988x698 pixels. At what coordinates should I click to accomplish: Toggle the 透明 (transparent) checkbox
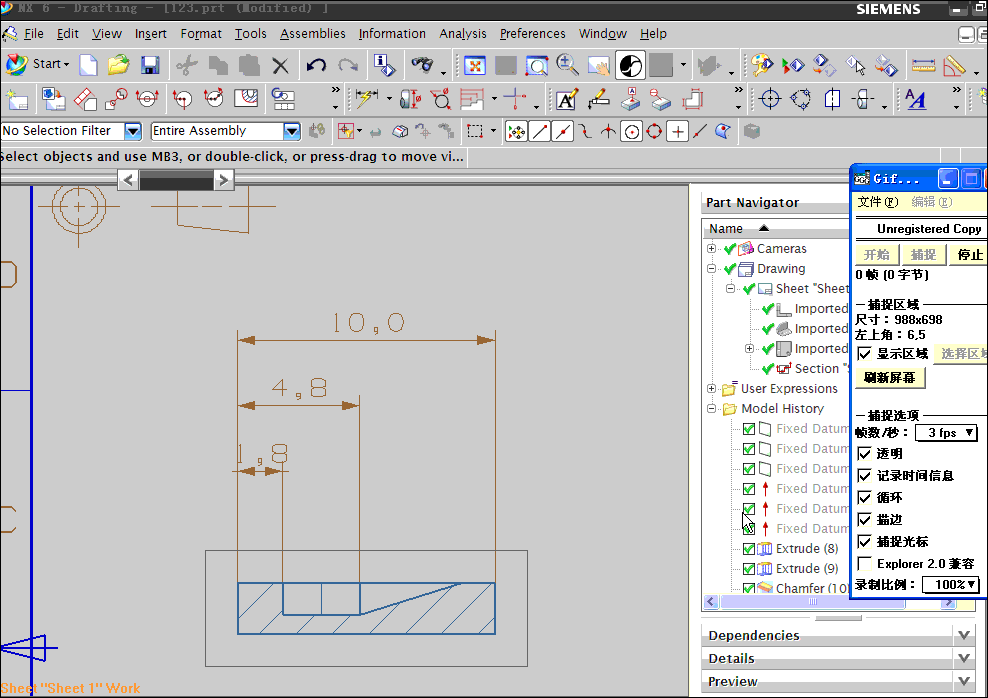(x=865, y=454)
